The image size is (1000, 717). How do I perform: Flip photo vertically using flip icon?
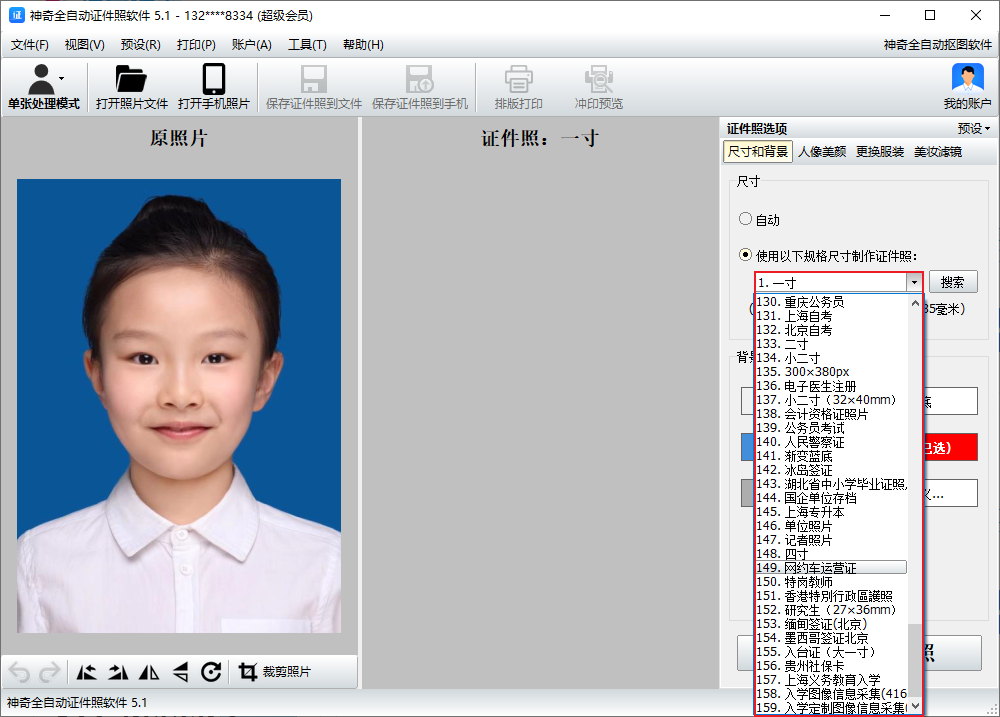[x=180, y=672]
